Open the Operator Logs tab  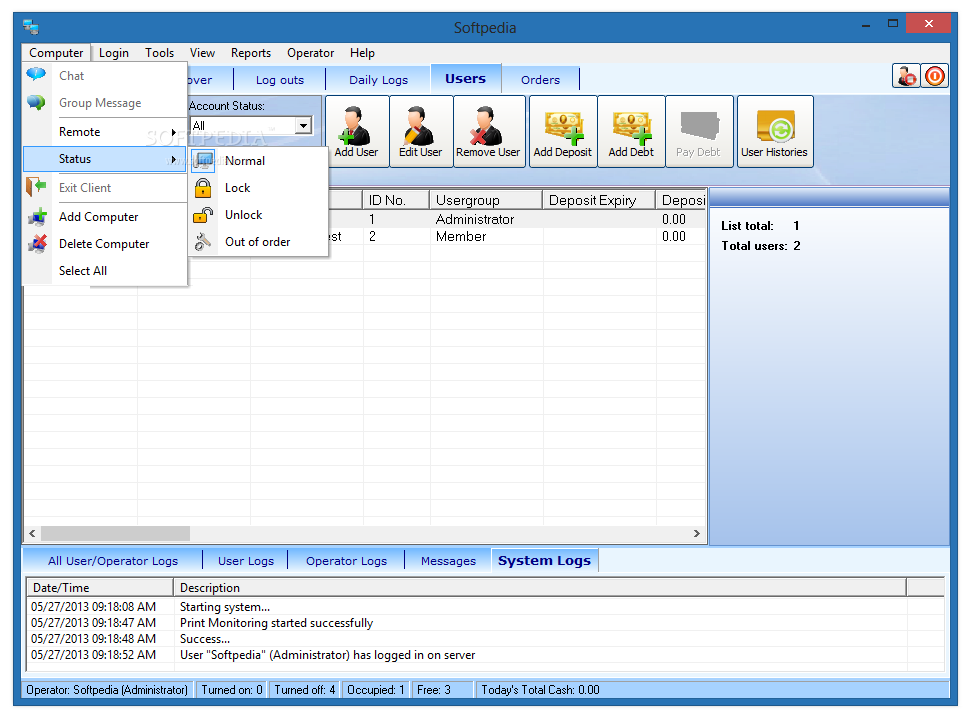tap(346, 561)
